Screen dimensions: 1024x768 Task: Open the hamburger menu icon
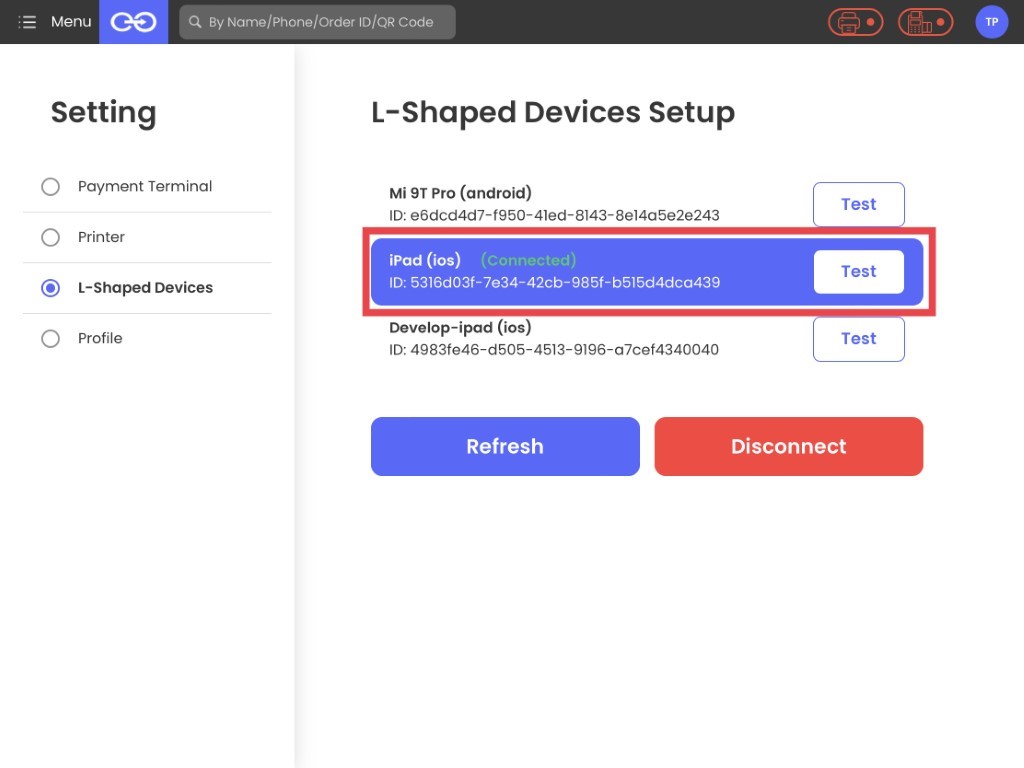coord(27,22)
